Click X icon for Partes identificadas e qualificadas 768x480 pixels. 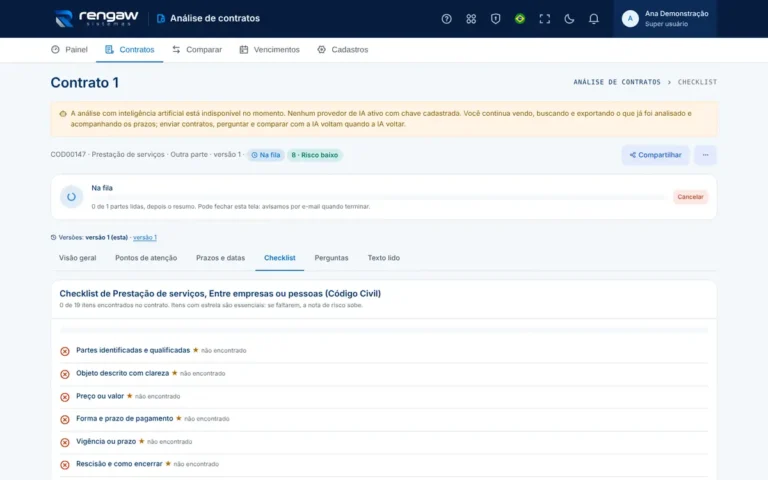65,351
